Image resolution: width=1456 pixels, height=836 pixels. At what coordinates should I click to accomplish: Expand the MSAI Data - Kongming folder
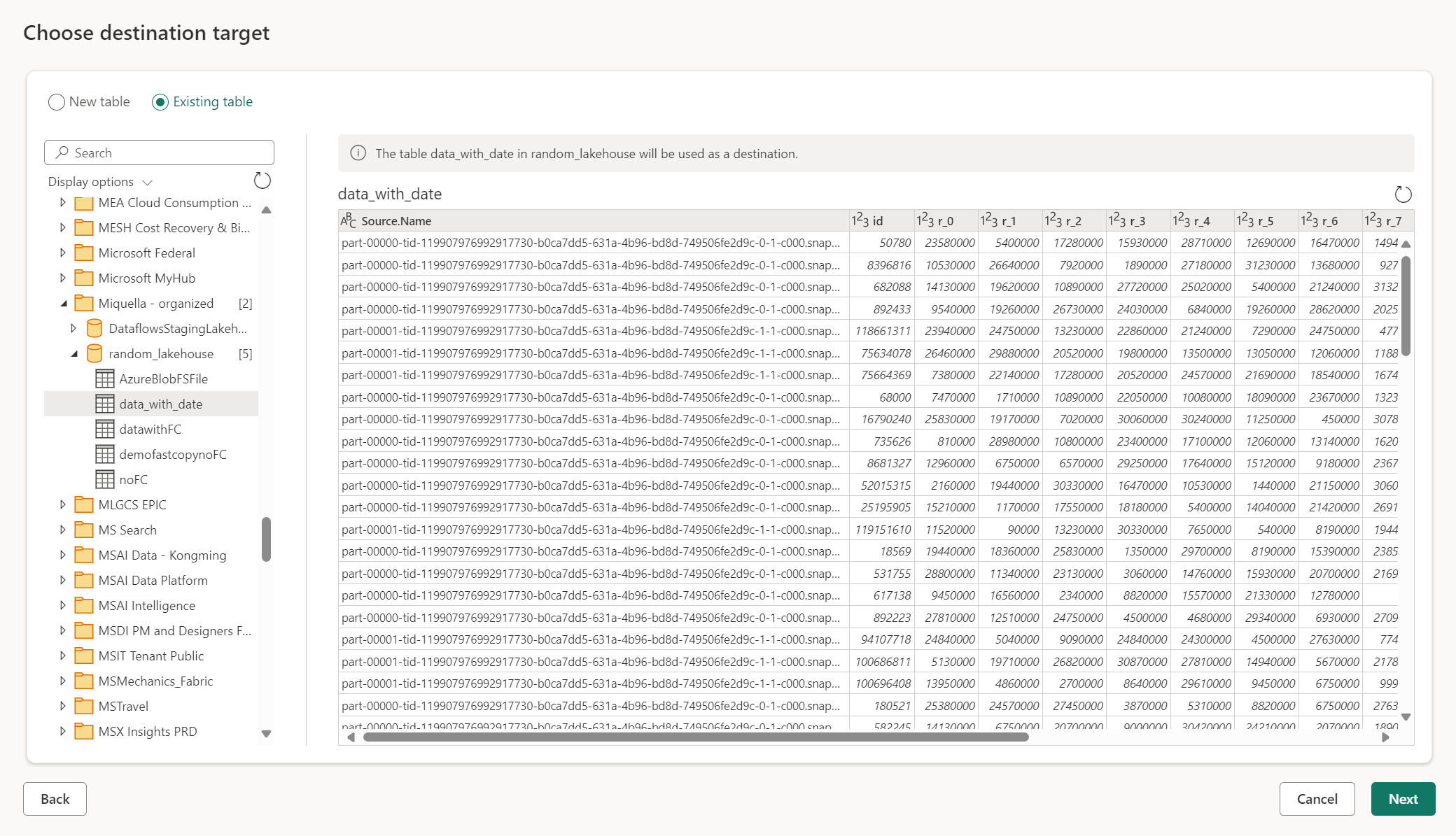pyautogui.click(x=57, y=555)
